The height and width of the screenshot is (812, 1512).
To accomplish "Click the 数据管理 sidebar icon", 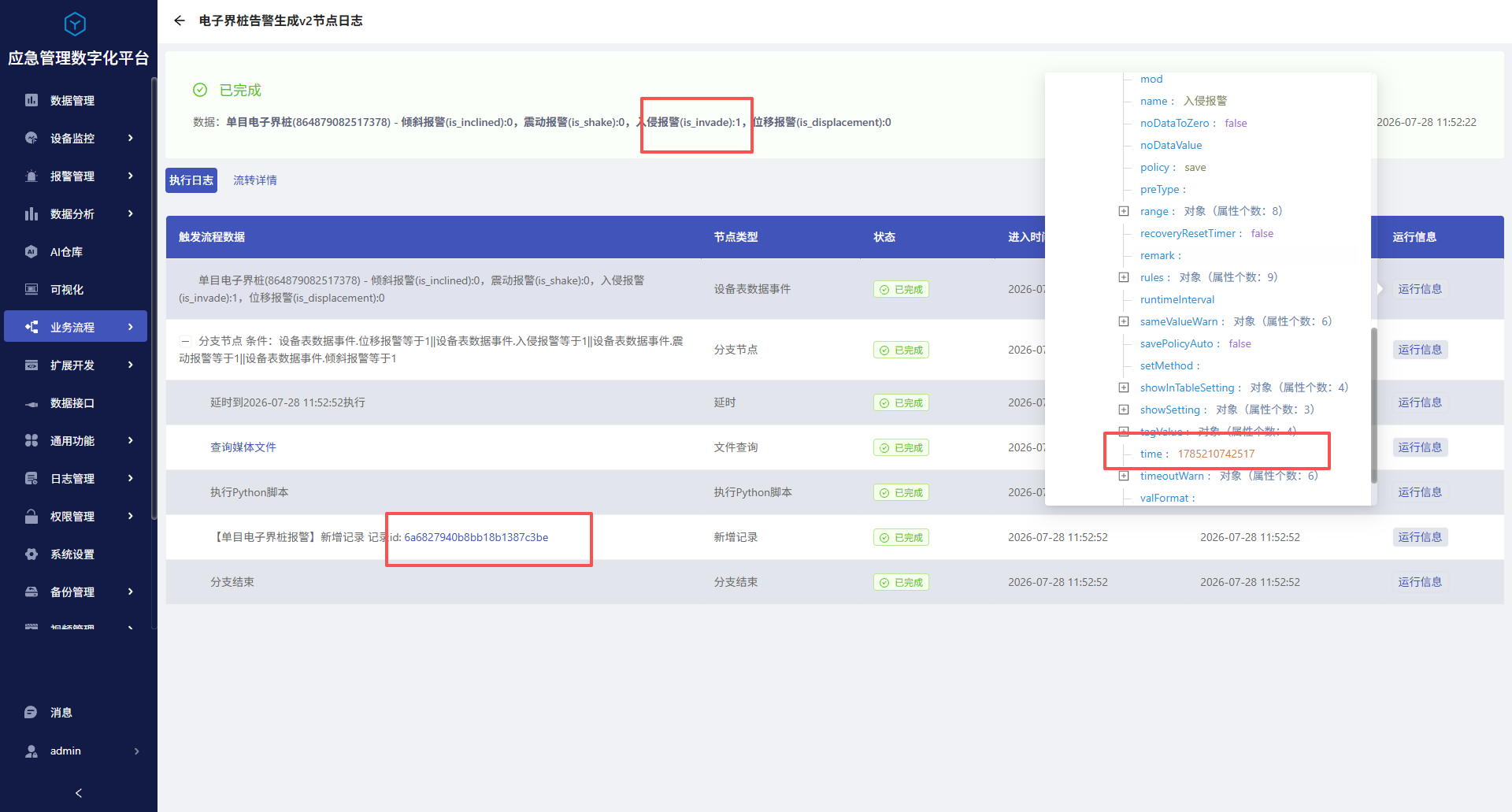I will pos(31,100).
